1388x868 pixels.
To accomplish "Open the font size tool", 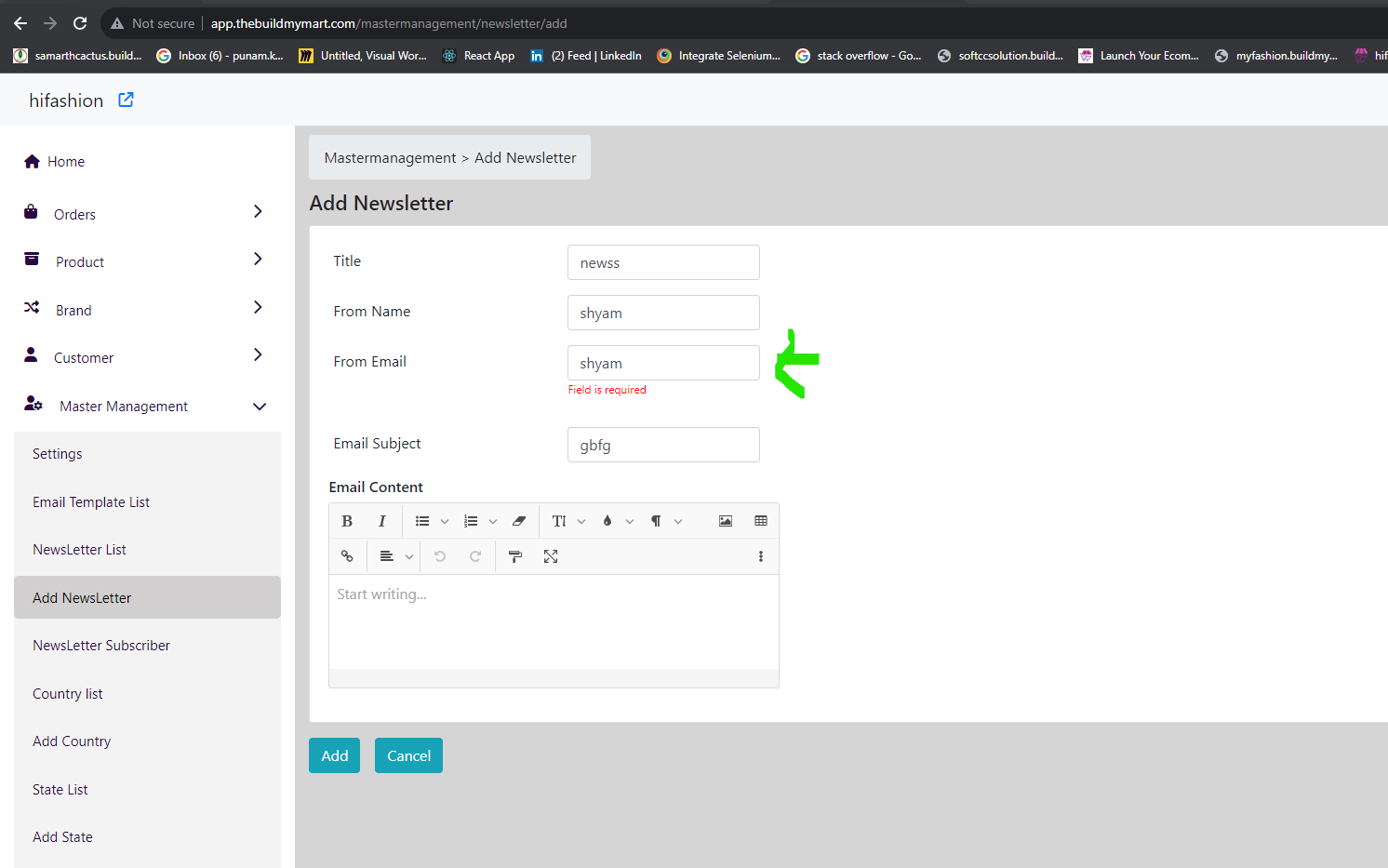I will [x=559, y=521].
